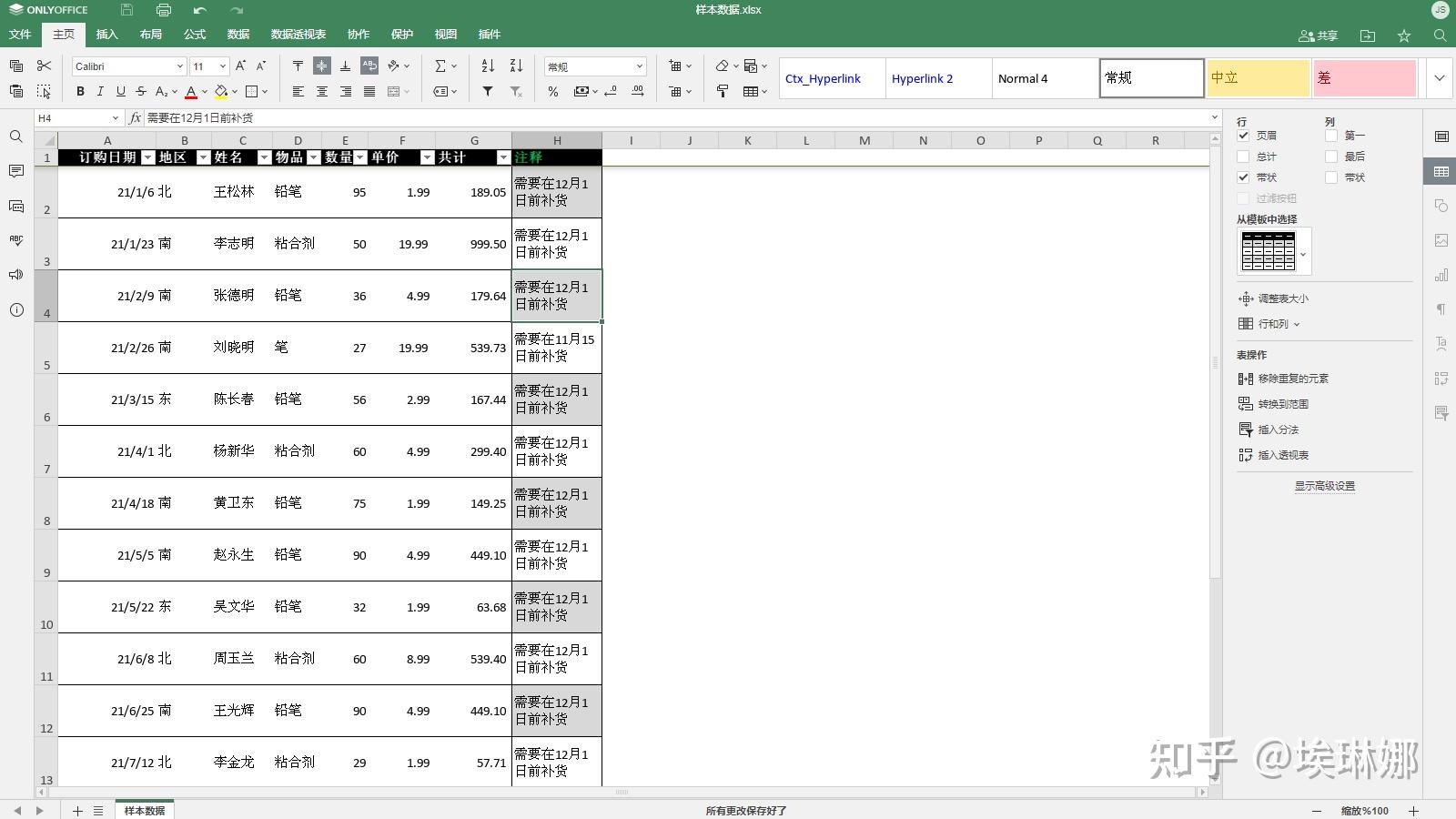Click the Copy Style paintbrush icon
This screenshot has width=1456, height=819.
[x=722, y=91]
